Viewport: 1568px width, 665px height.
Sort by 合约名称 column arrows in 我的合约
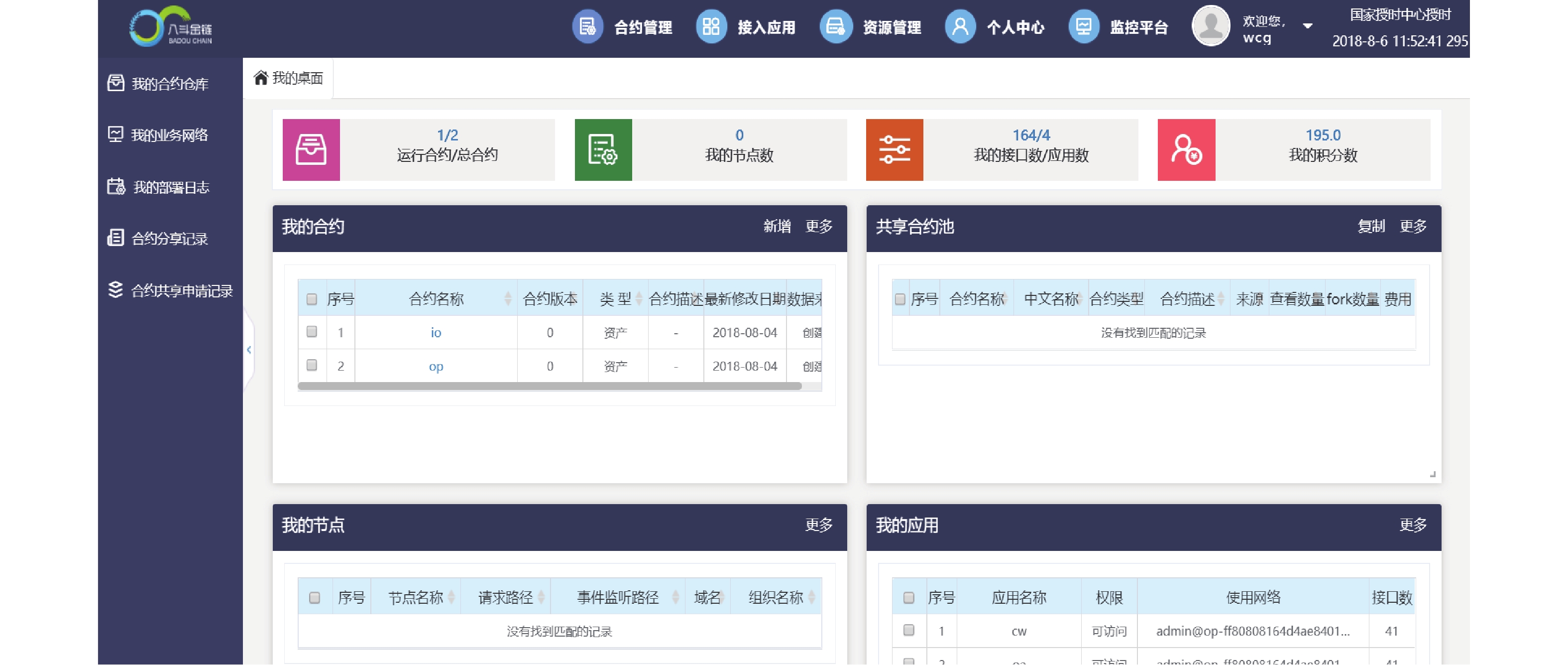[x=508, y=298]
